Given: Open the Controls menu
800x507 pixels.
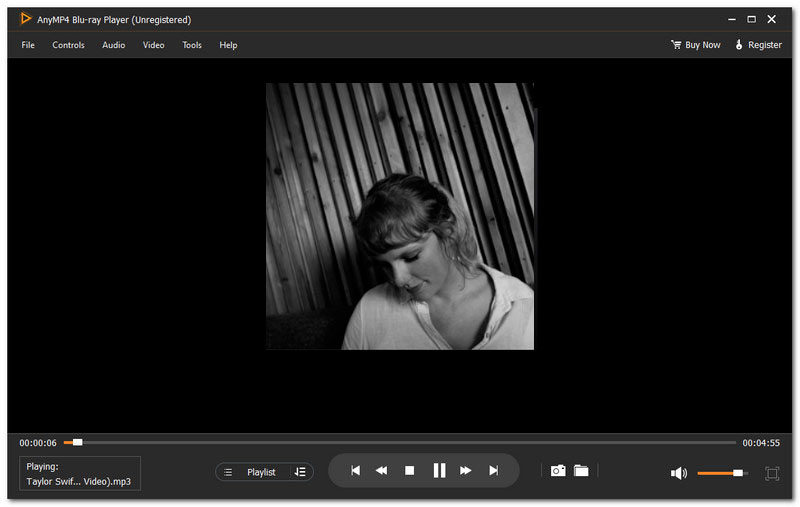Looking at the screenshot, I should point(68,45).
